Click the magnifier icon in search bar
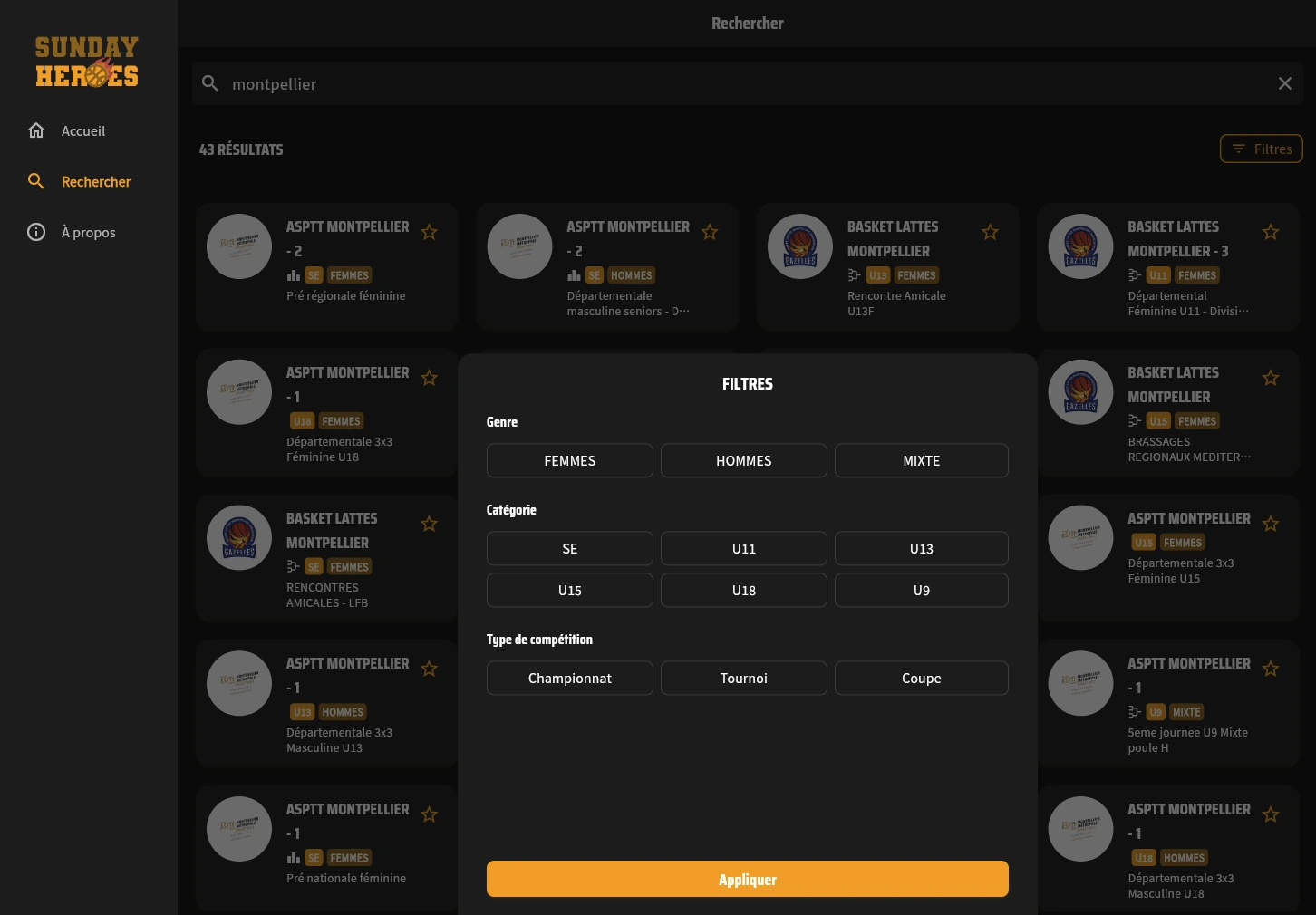Screen dimensions: 1316x915 (x=210, y=83)
